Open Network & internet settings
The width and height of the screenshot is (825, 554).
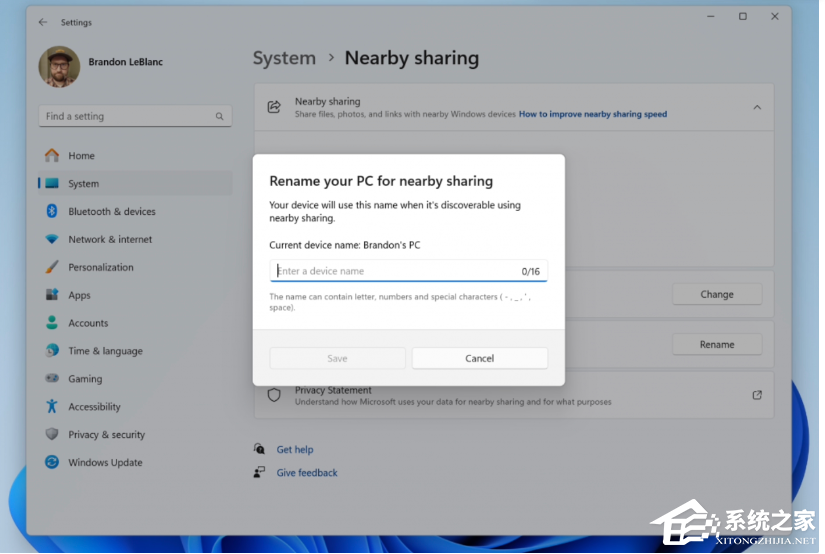(x=110, y=240)
